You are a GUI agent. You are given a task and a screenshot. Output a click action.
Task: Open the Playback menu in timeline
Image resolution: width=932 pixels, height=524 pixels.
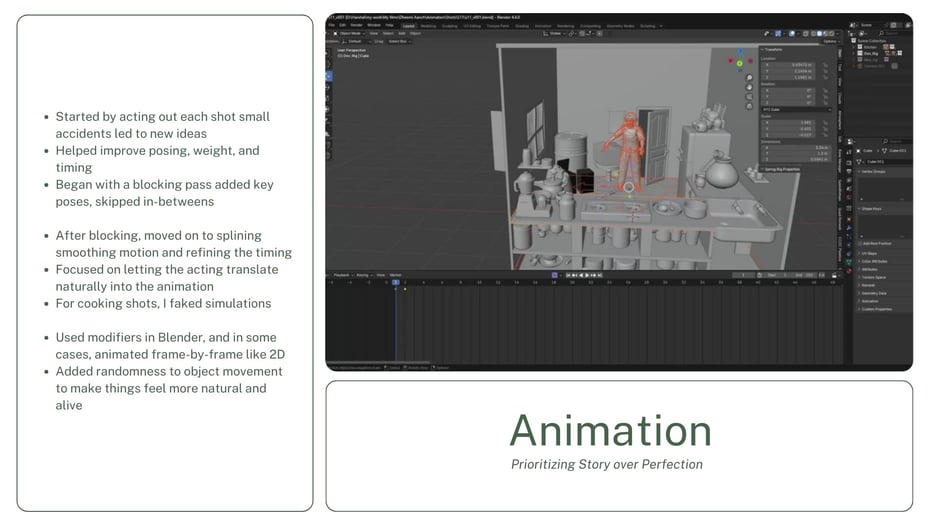[342, 275]
